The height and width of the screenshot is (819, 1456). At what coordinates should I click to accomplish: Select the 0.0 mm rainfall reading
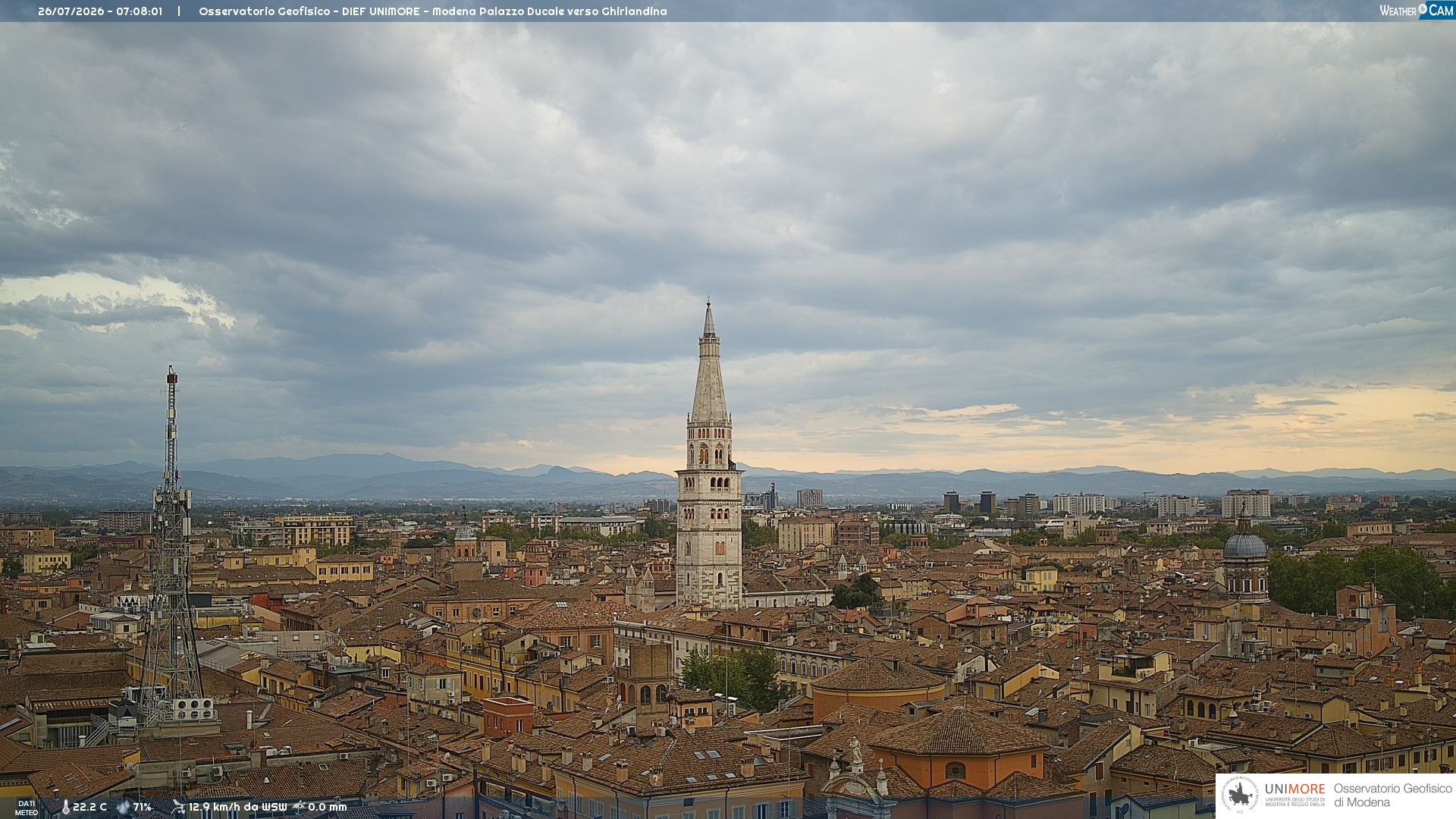pos(328,808)
